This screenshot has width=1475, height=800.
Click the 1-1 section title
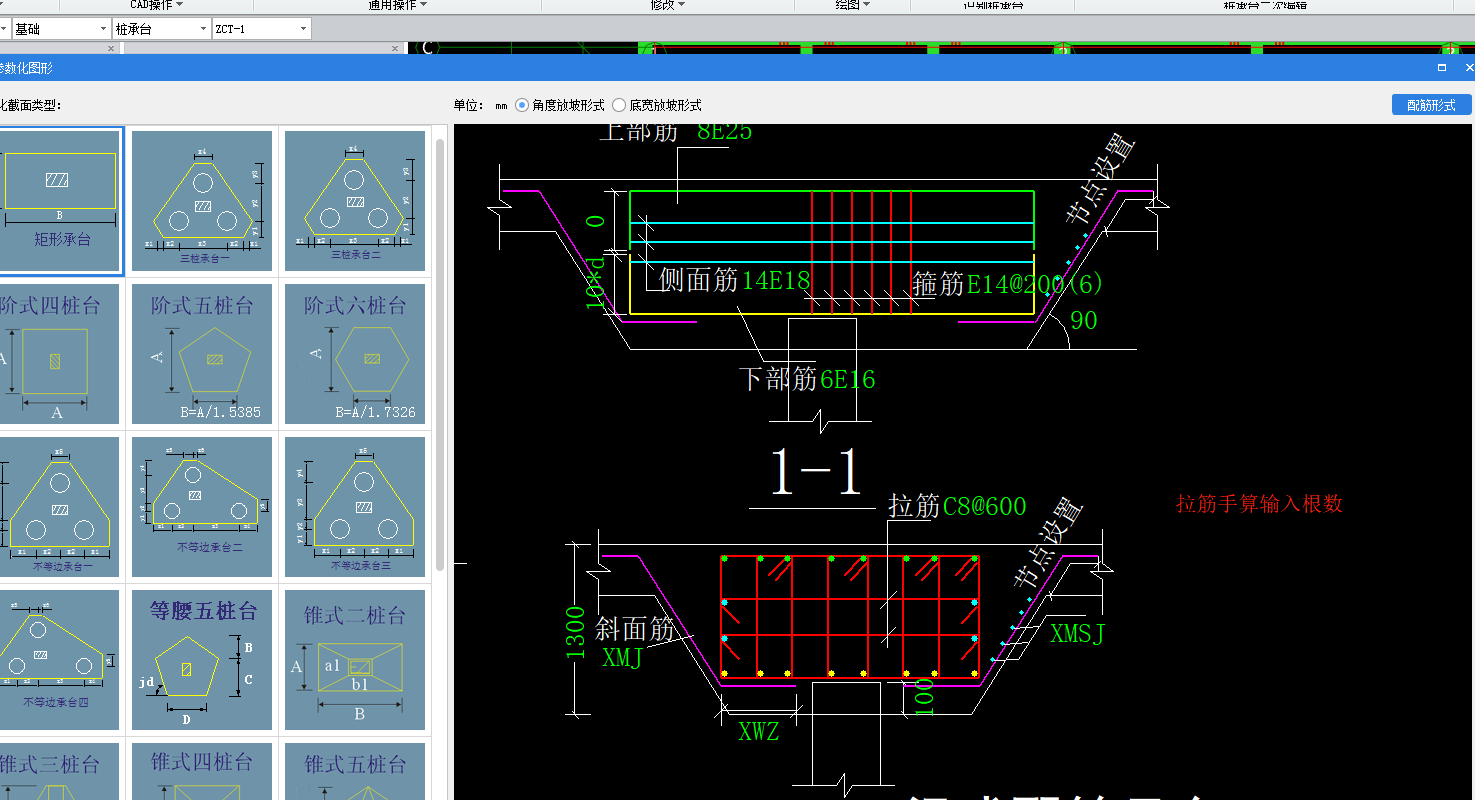pos(817,472)
